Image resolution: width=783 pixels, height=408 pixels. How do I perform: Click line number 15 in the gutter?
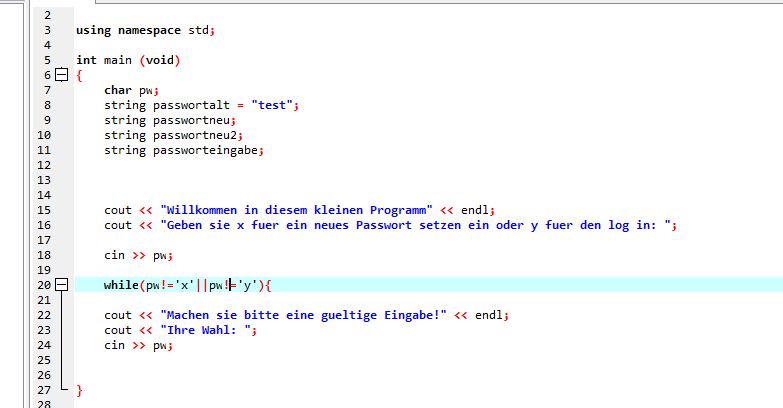tap(43, 210)
